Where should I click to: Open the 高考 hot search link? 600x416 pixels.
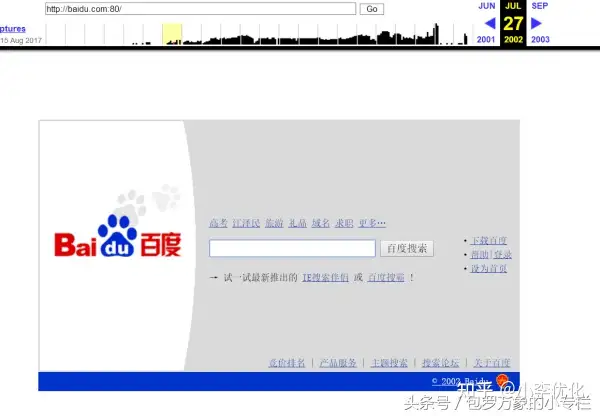[218, 223]
